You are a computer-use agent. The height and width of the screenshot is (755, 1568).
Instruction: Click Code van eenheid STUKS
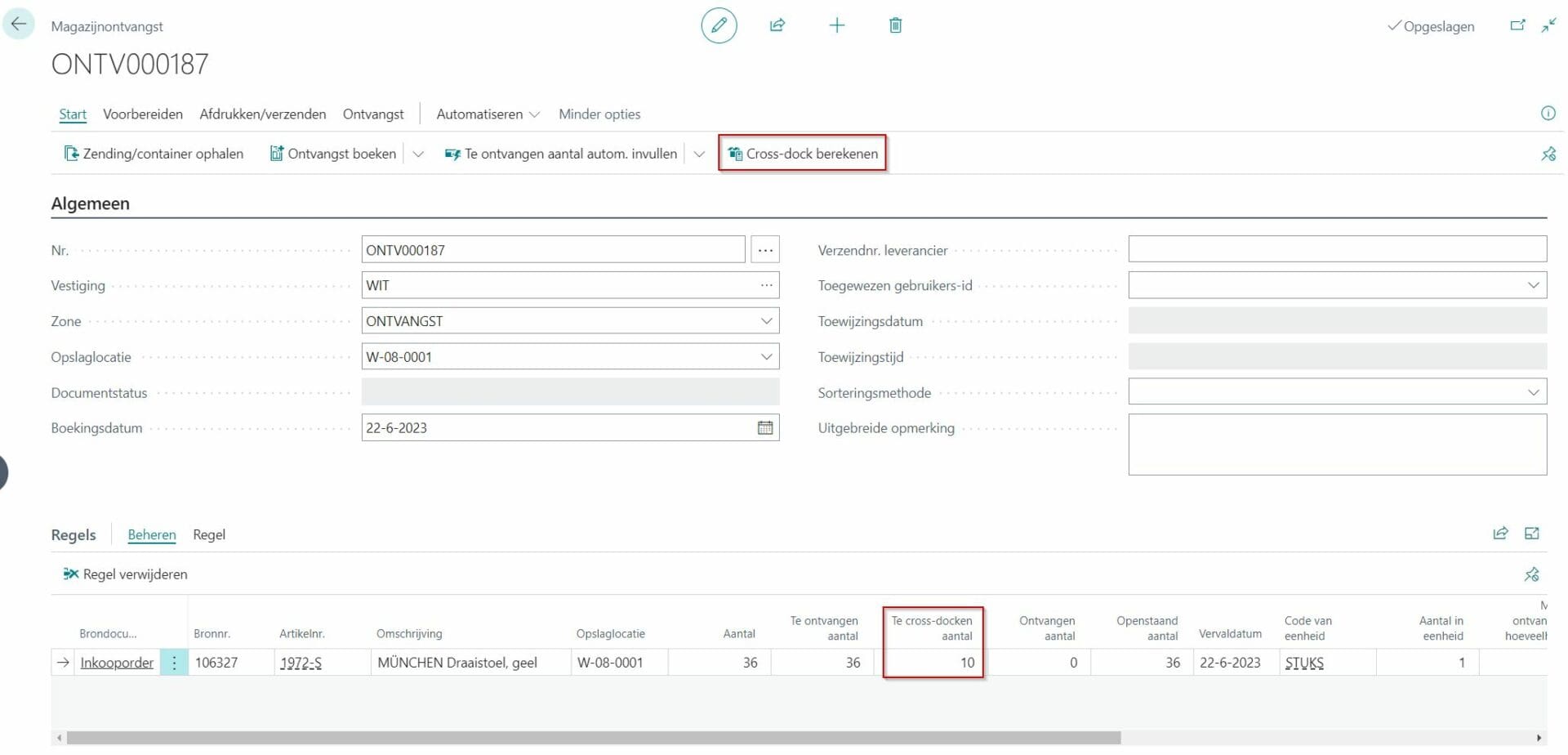[1327, 663]
